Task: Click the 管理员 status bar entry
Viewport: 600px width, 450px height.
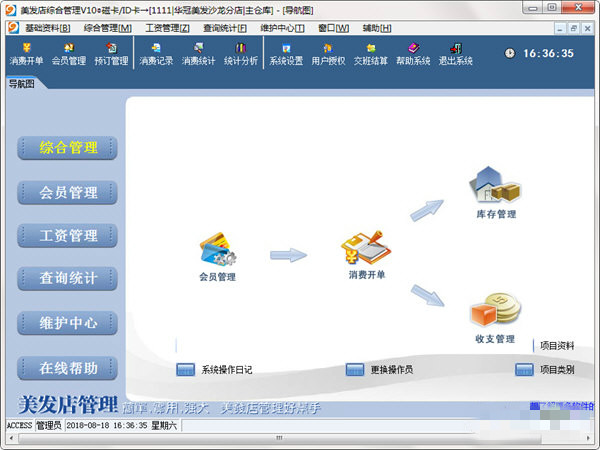Action: (x=49, y=425)
